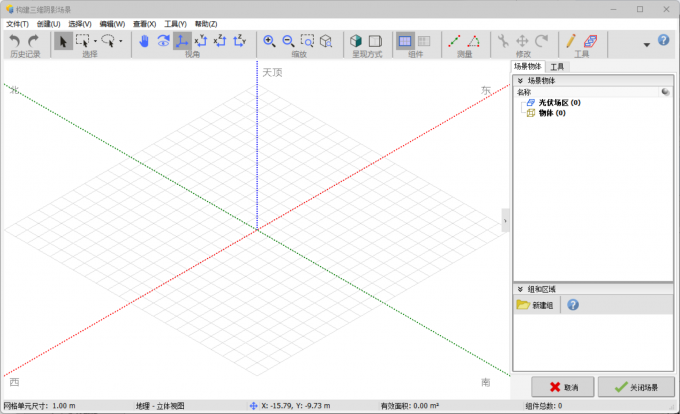Click the 地理 - 立体视图 status text
This screenshot has width=680, height=414.
160,406
